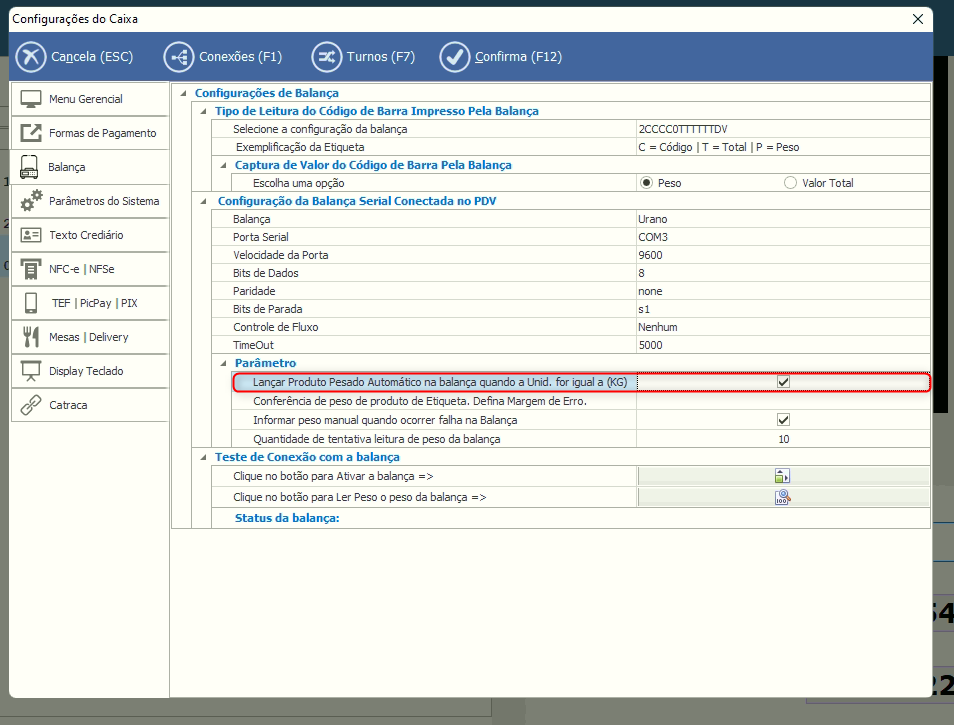Screen dimensions: 954x725
Task: Click the Ativar balança button icon
Action: click(782, 476)
